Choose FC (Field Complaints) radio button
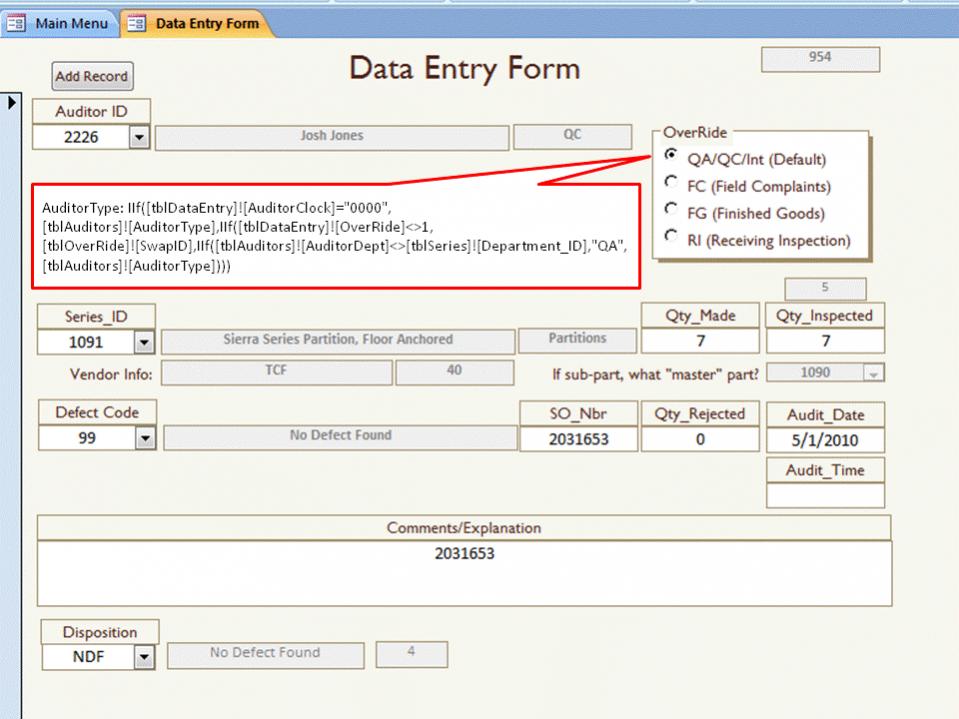The image size is (959, 719). [670, 184]
